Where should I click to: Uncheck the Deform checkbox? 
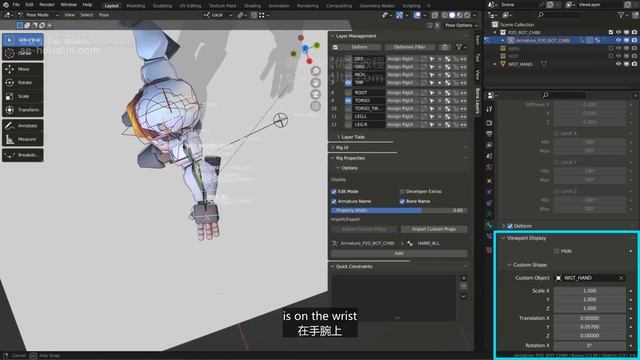[510, 226]
